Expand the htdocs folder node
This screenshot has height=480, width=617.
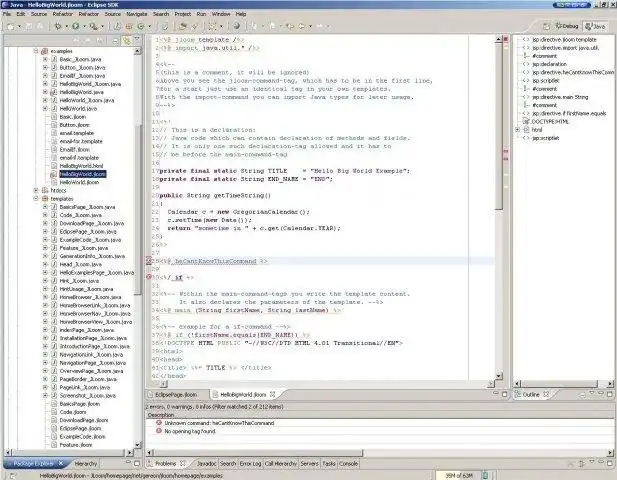coord(34,190)
